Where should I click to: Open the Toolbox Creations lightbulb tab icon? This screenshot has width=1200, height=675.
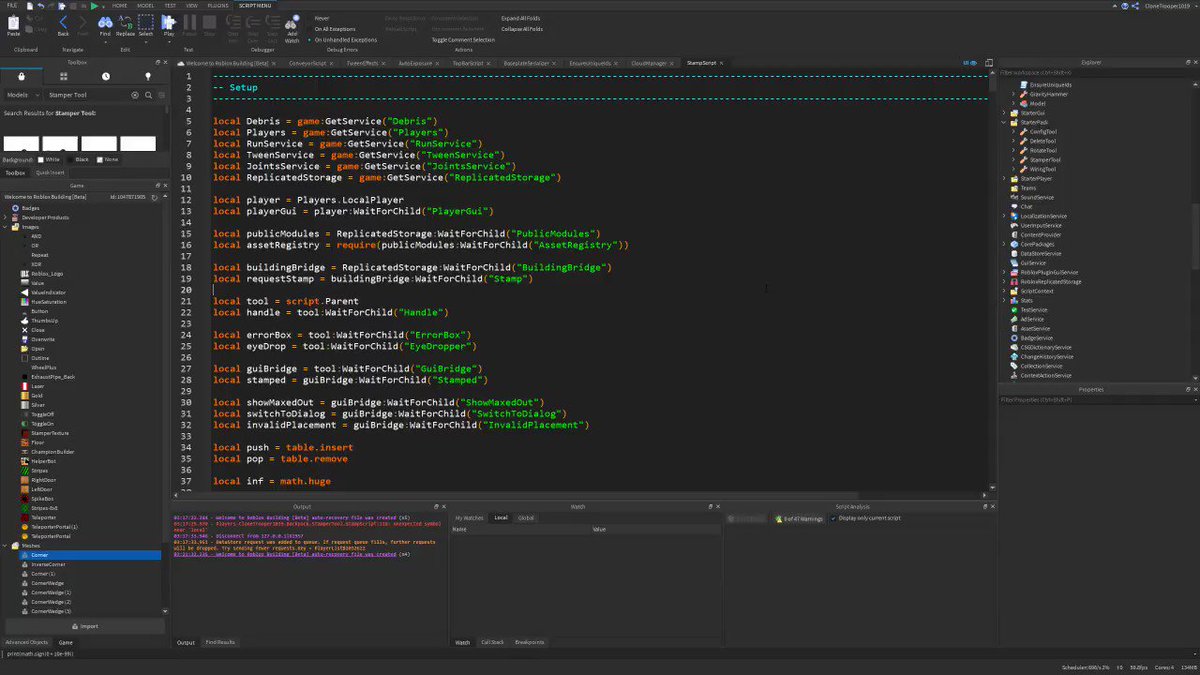click(148, 76)
